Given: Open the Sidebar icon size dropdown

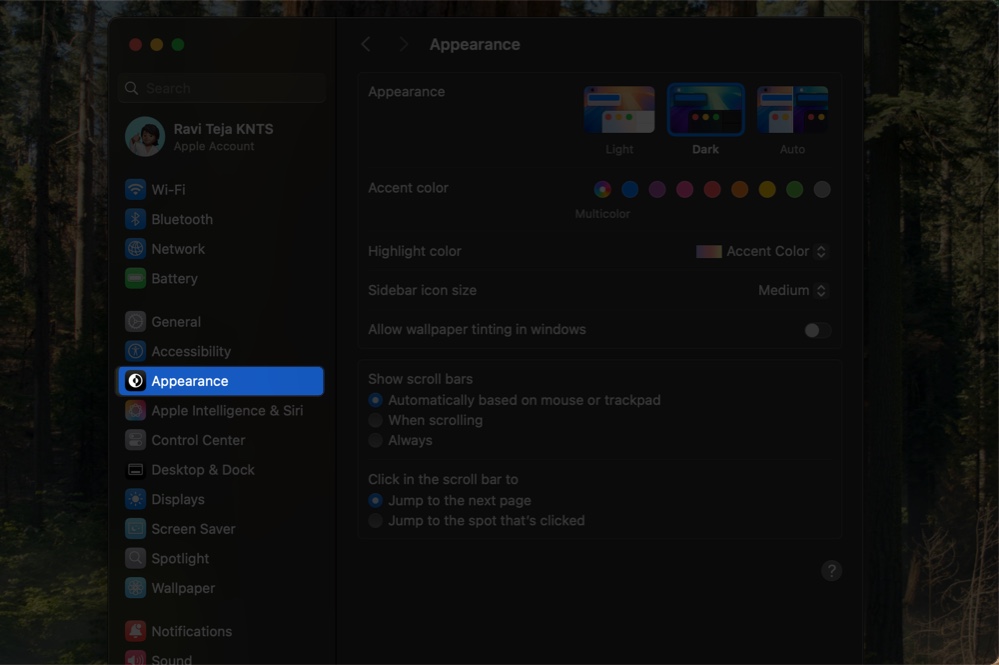Looking at the screenshot, I should point(792,290).
